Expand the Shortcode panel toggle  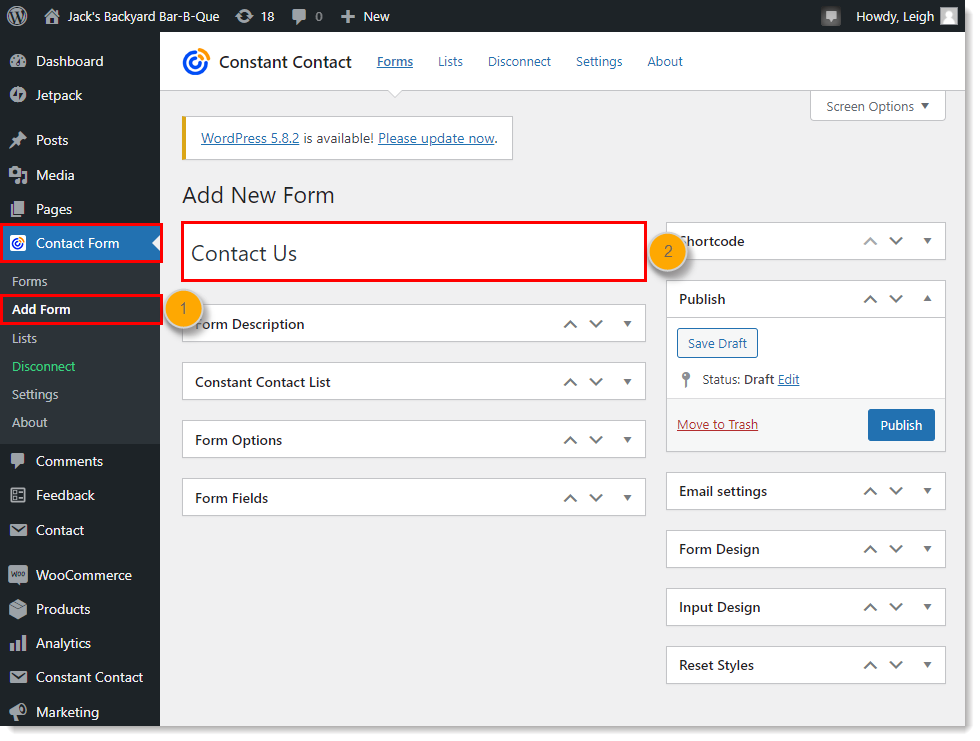[928, 241]
